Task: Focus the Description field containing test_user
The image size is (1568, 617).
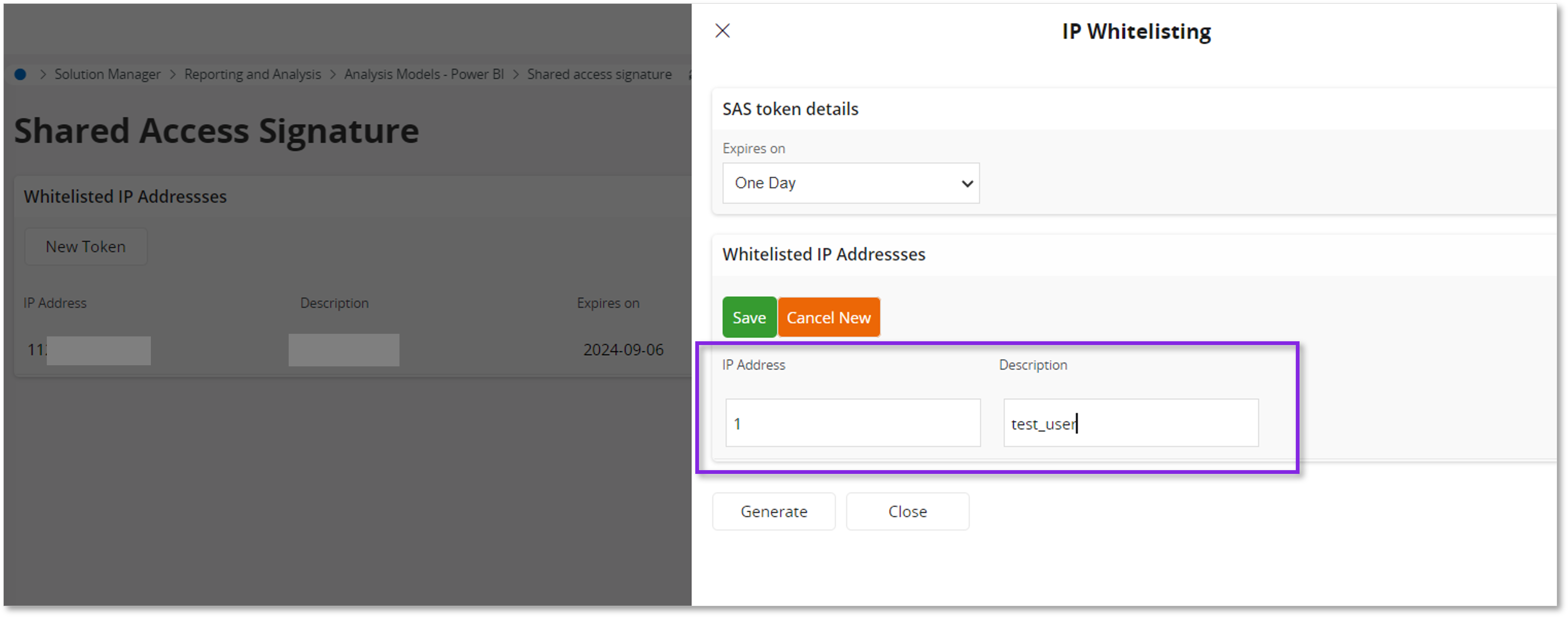Action: tap(1130, 423)
